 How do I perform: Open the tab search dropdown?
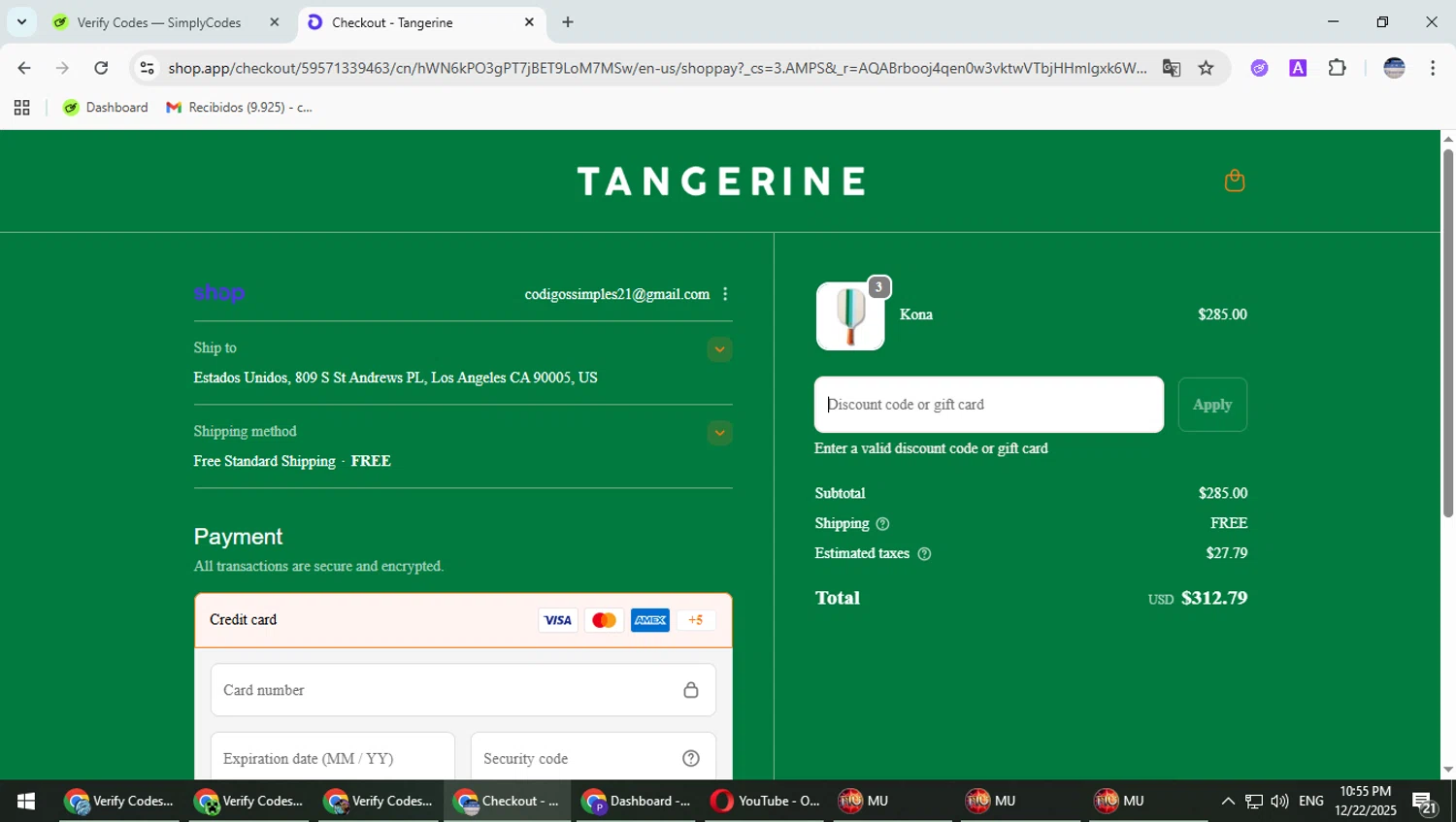click(21, 21)
